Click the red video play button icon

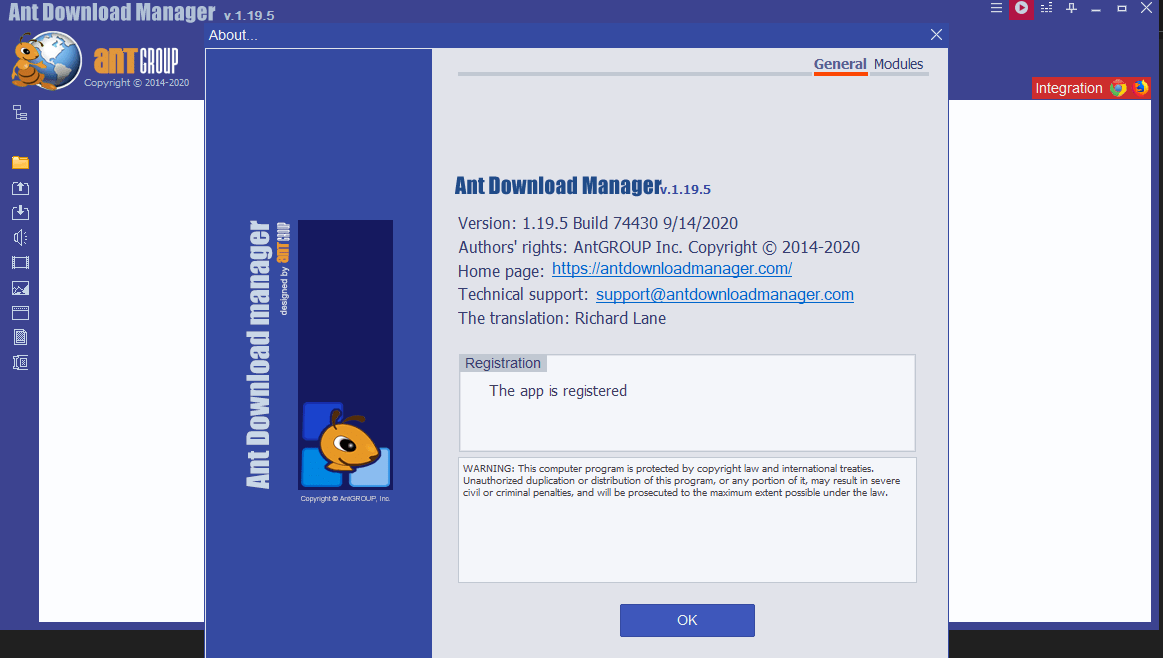[x=1021, y=8]
